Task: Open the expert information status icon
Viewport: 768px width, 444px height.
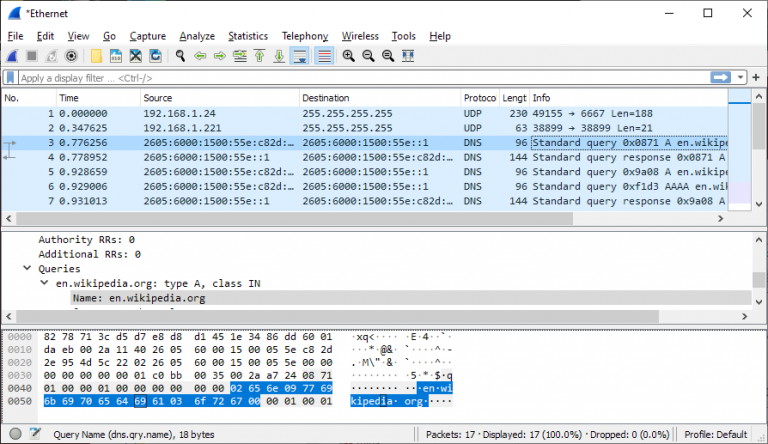Action: (11, 434)
